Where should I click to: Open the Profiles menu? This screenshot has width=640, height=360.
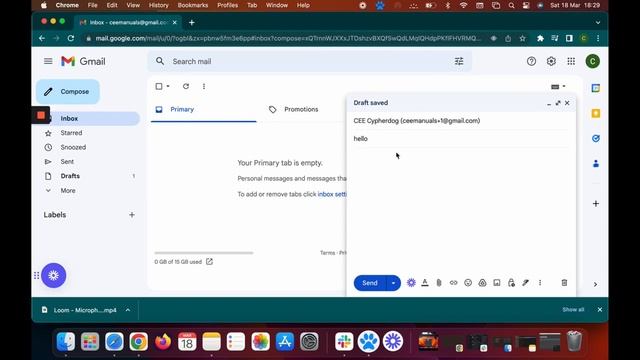coord(227,5)
